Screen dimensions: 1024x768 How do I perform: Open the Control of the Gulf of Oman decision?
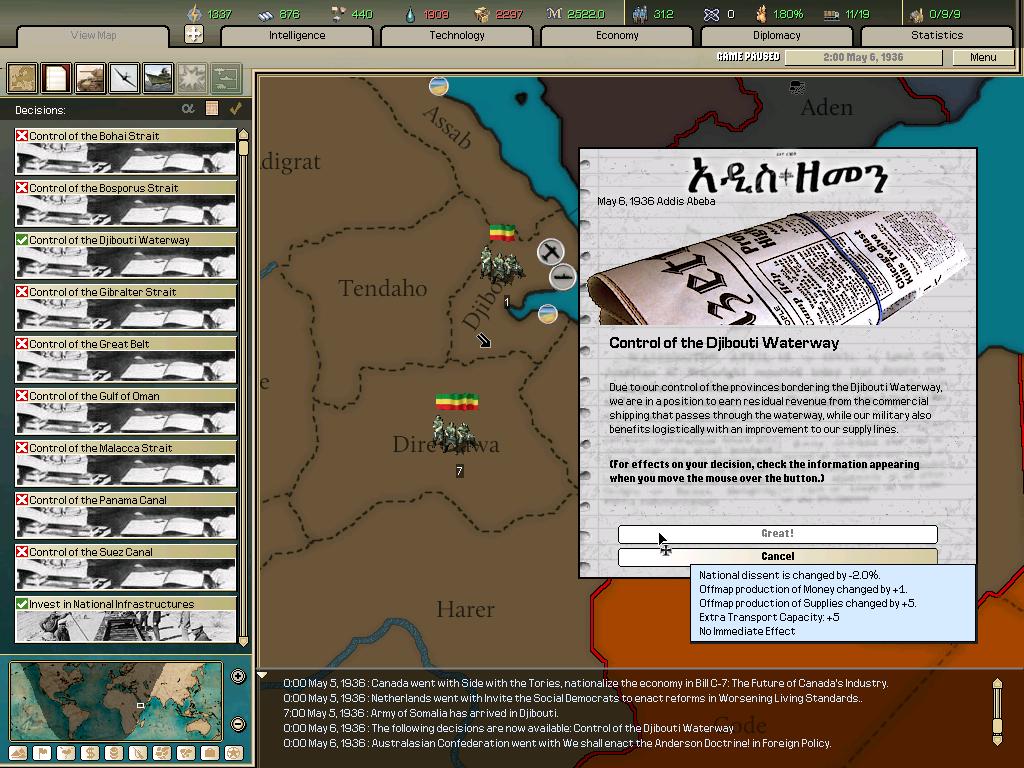(125, 412)
